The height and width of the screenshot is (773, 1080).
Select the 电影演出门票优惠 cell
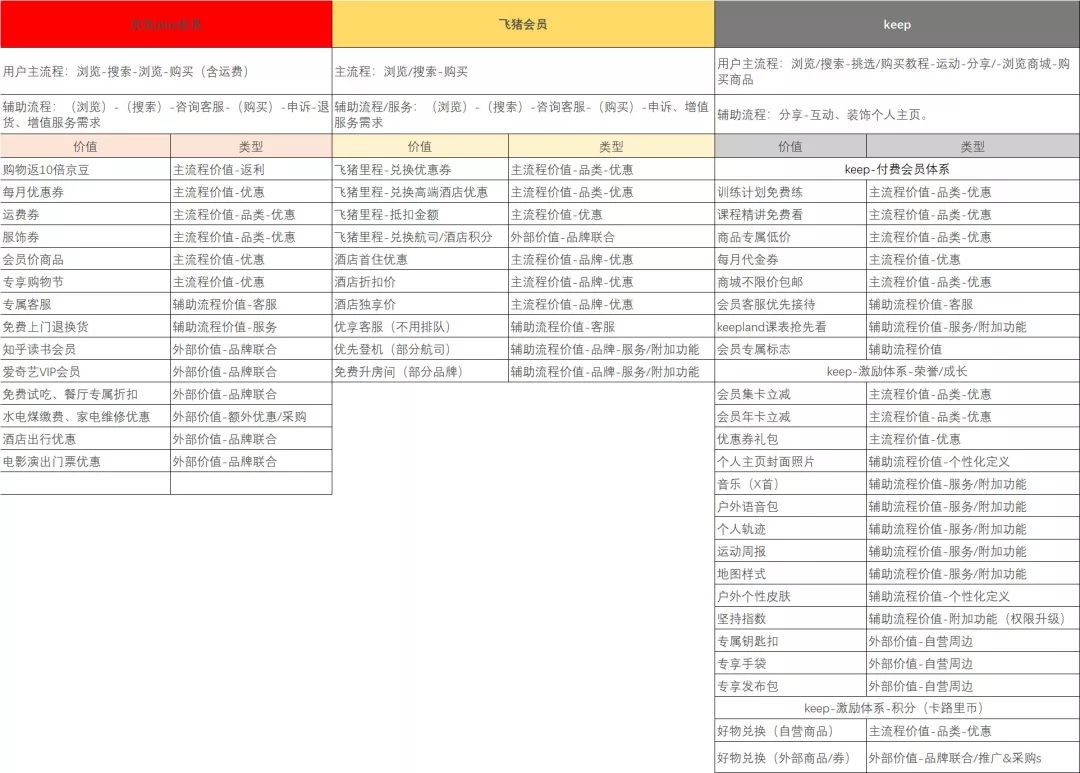pos(85,462)
